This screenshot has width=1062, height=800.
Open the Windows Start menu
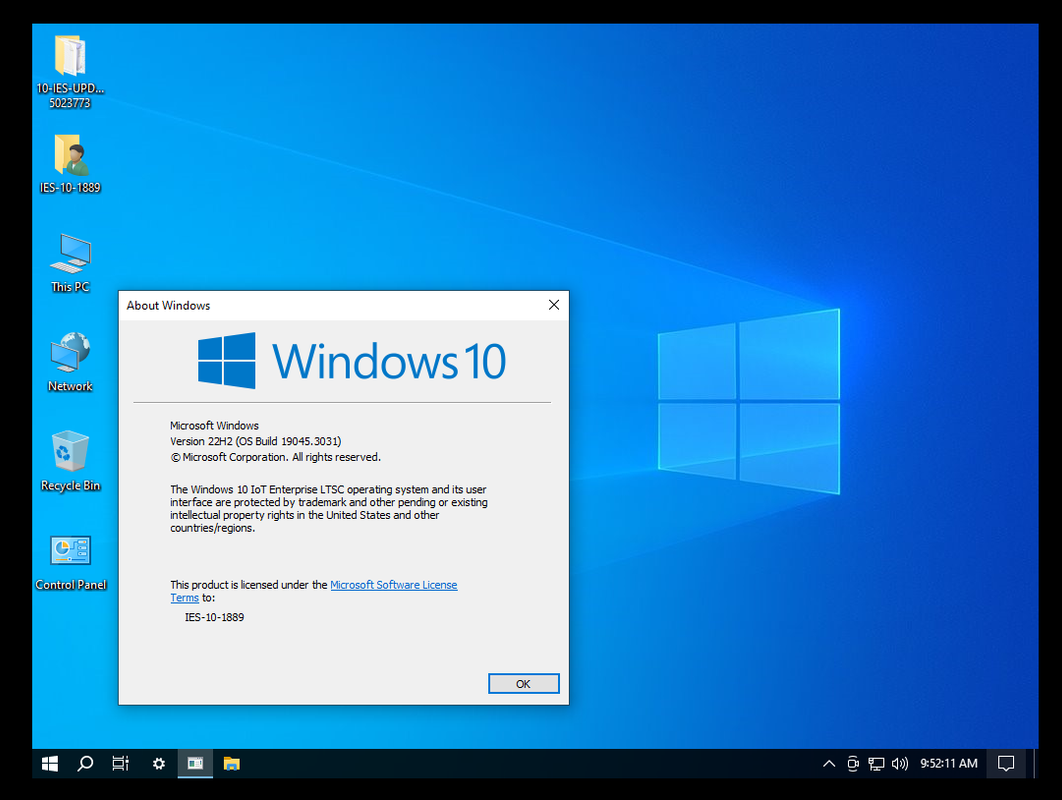click(50, 763)
